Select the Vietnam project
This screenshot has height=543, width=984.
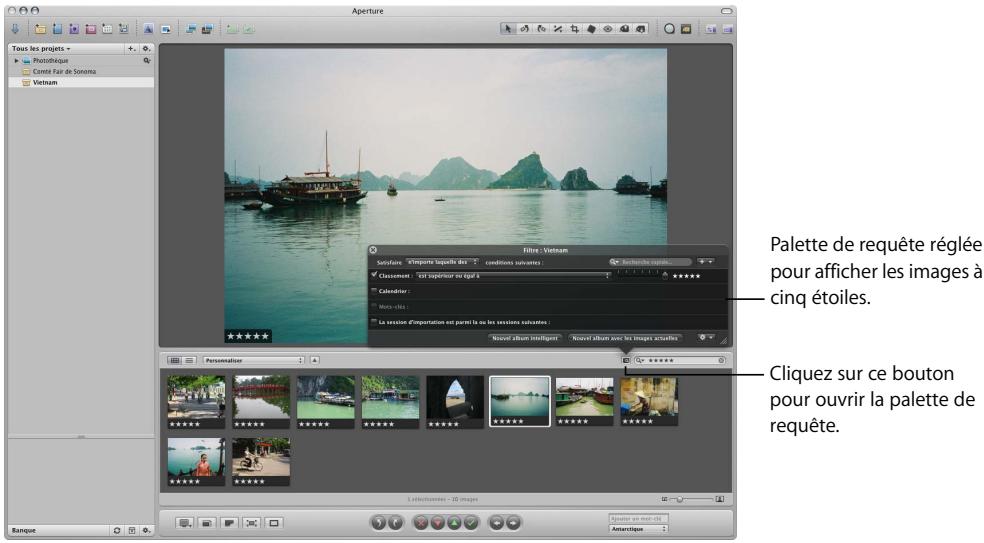[81, 82]
